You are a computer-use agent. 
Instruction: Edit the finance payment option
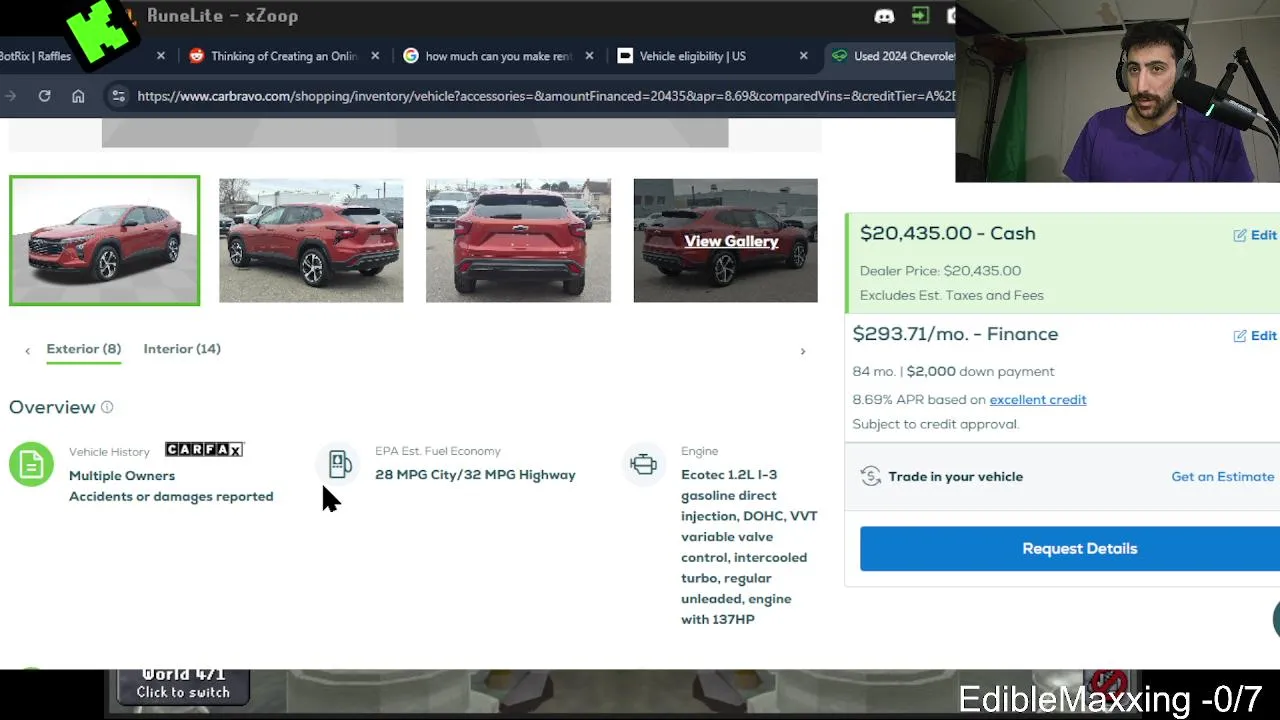1255,336
